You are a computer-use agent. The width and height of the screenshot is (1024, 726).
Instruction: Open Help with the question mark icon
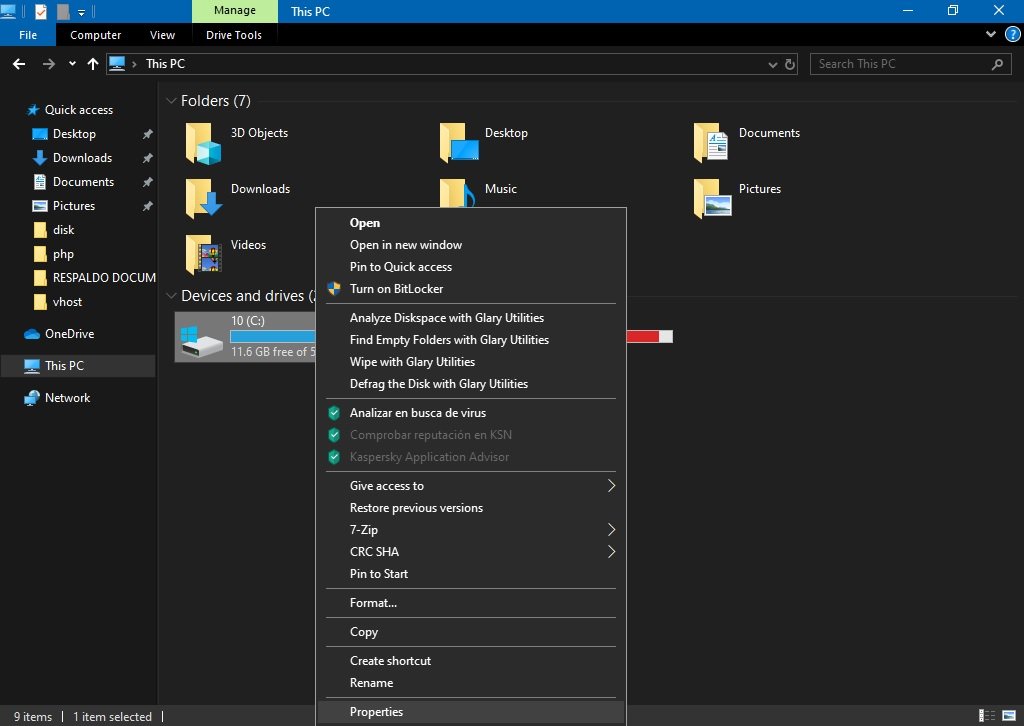pyautogui.click(x=1013, y=35)
